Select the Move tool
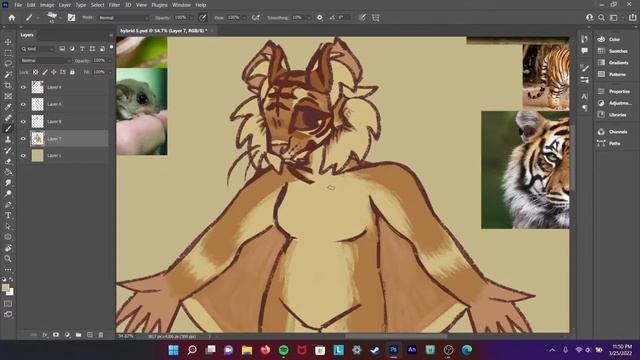The width and height of the screenshot is (640, 360). pyautogui.click(x=8, y=42)
